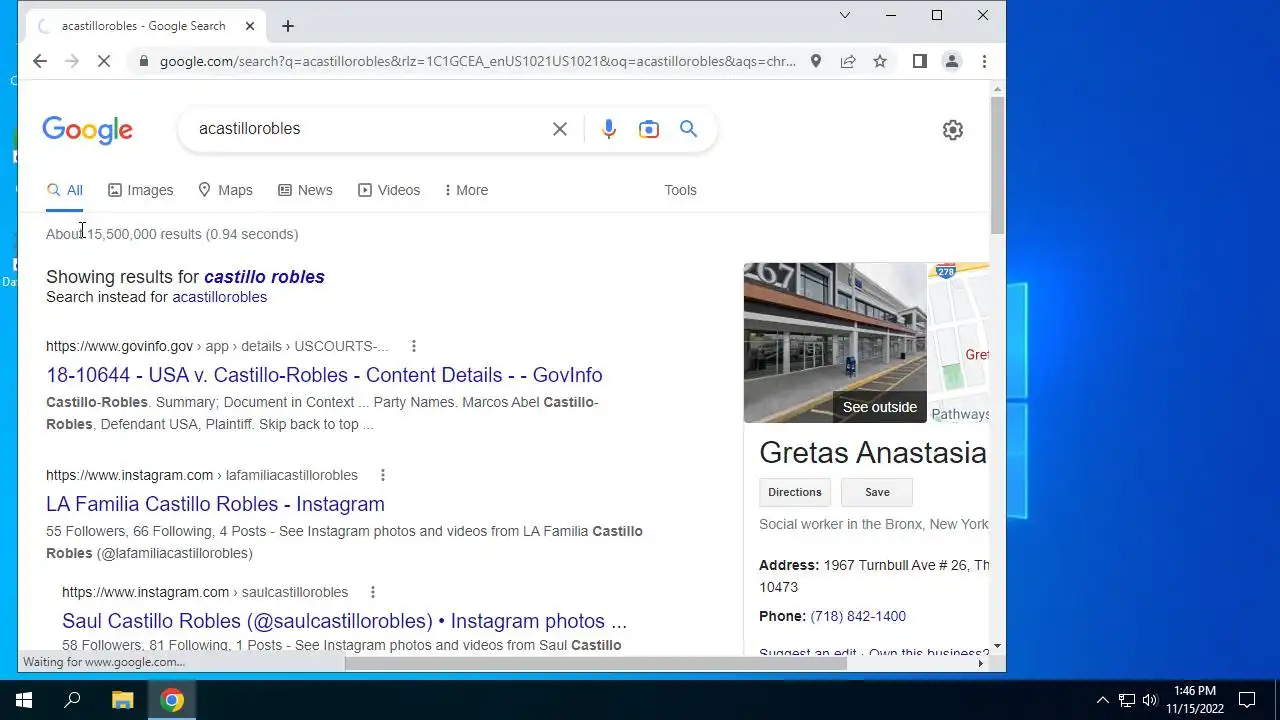Show hidden system tray icons

(x=1103, y=700)
